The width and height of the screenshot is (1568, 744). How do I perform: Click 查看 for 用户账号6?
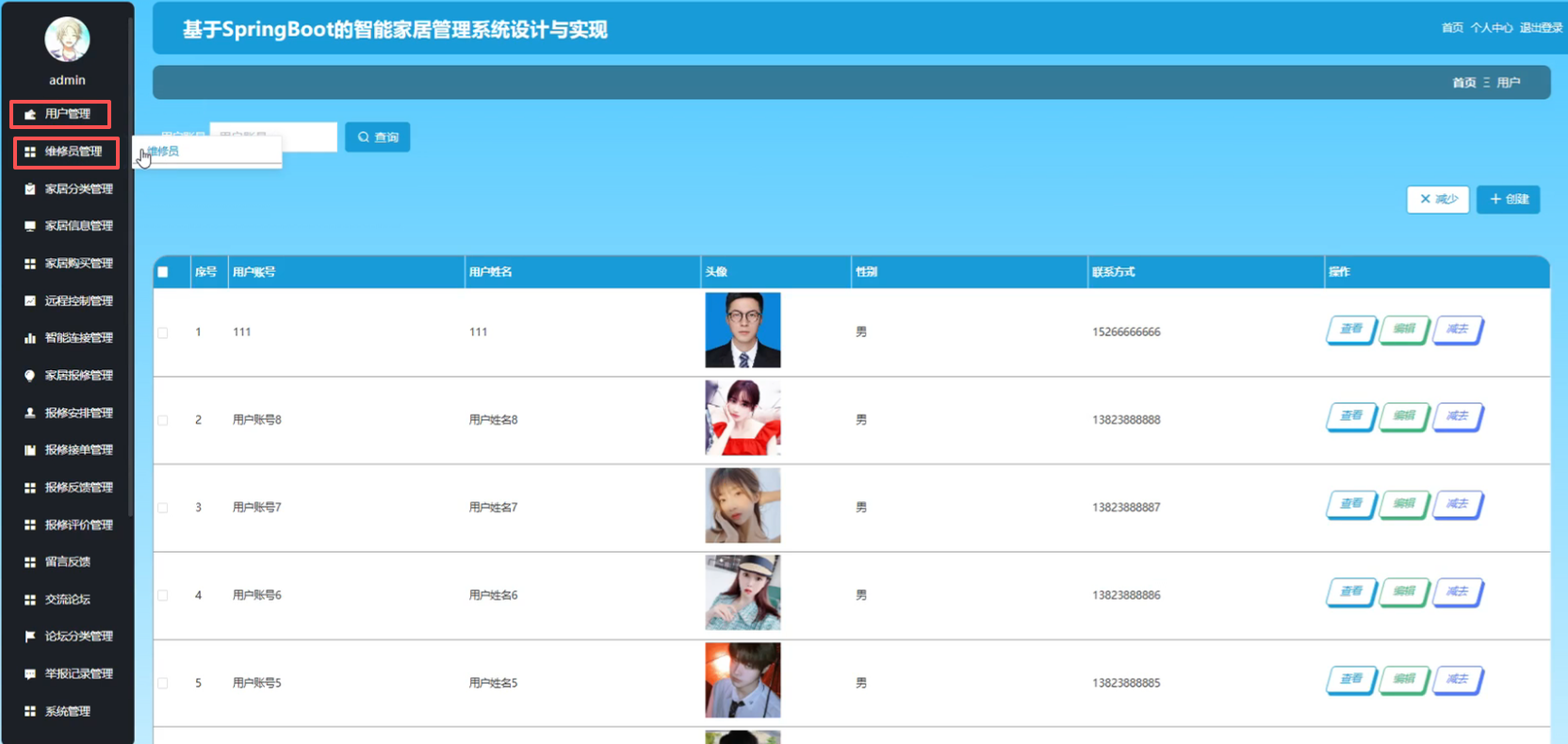(x=1351, y=591)
